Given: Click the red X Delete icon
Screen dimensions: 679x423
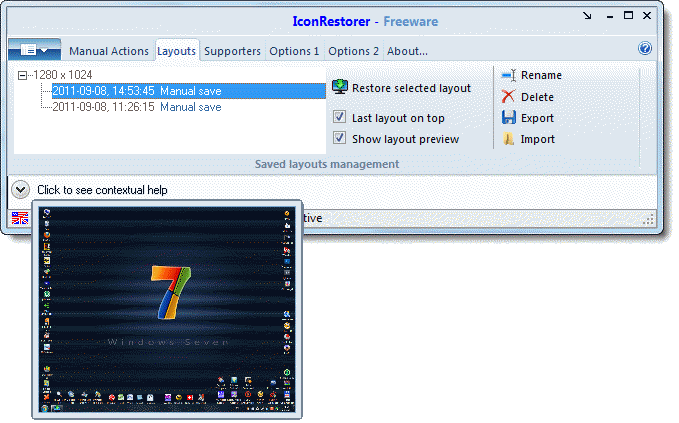Looking at the screenshot, I should pyautogui.click(x=508, y=96).
